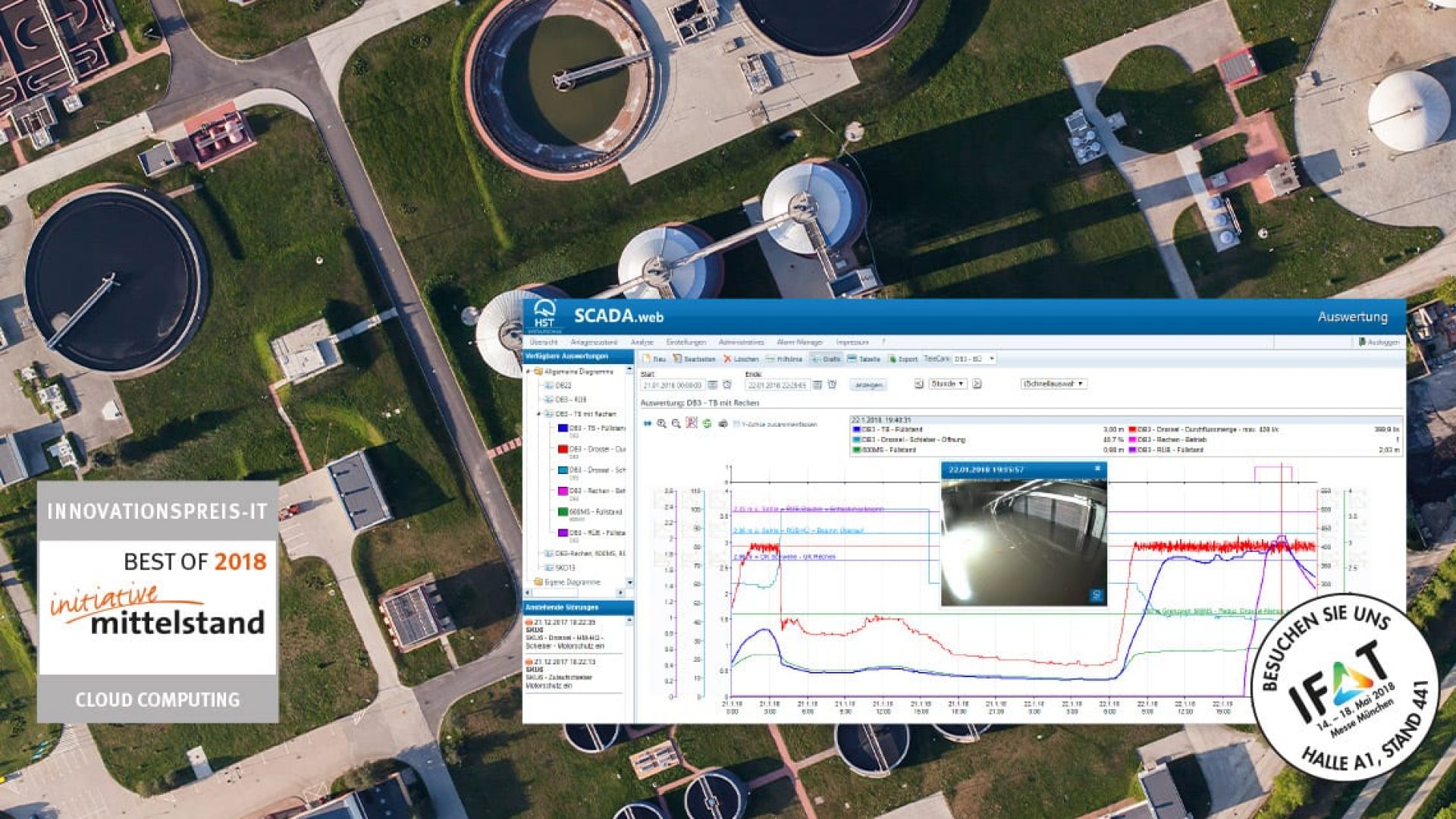This screenshot has height=819, width=1456.
Task: Step to previous time interval arrow
Action: (x=918, y=384)
